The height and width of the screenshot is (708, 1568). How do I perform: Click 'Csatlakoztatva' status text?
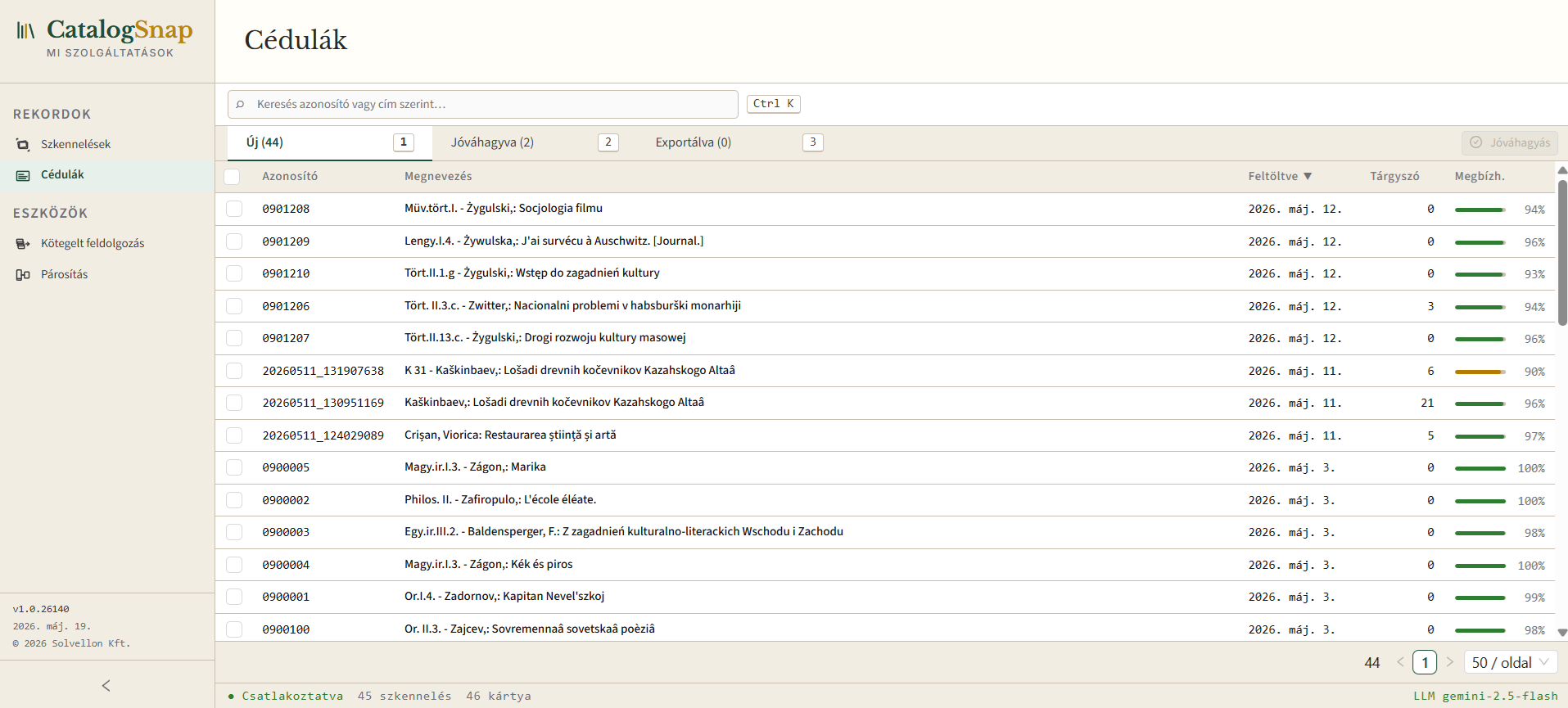(x=292, y=696)
